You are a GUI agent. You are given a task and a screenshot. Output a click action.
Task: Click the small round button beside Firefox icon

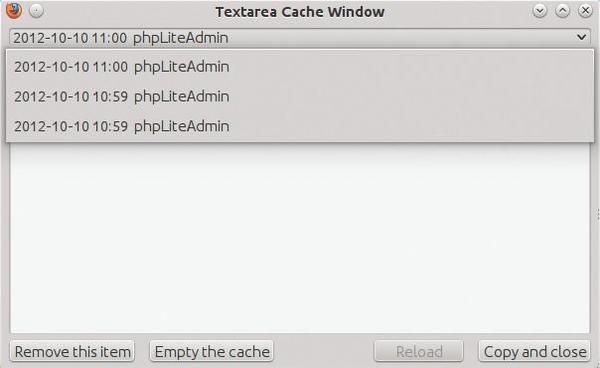(x=36, y=11)
